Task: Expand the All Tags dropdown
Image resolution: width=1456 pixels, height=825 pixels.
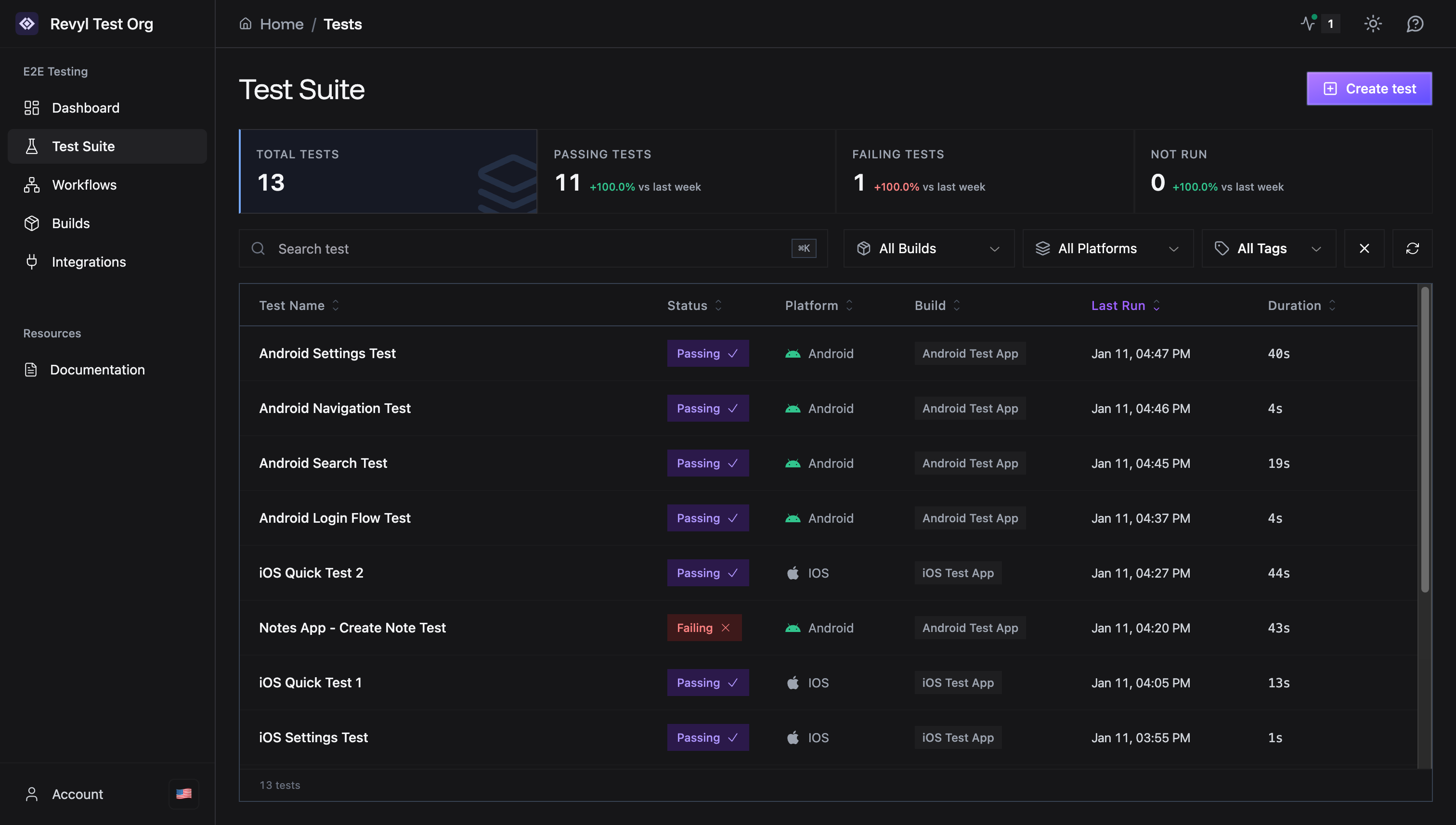Action: point(1268,248)
